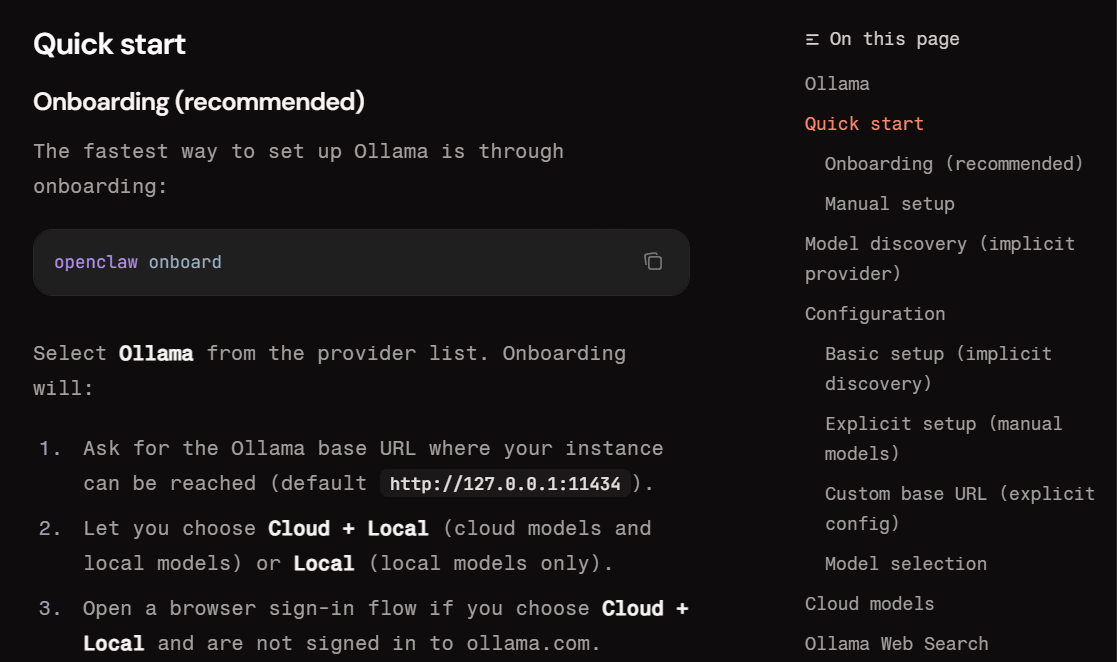
Task: Select Model selection in sidebar
Action: coord(905,564)
